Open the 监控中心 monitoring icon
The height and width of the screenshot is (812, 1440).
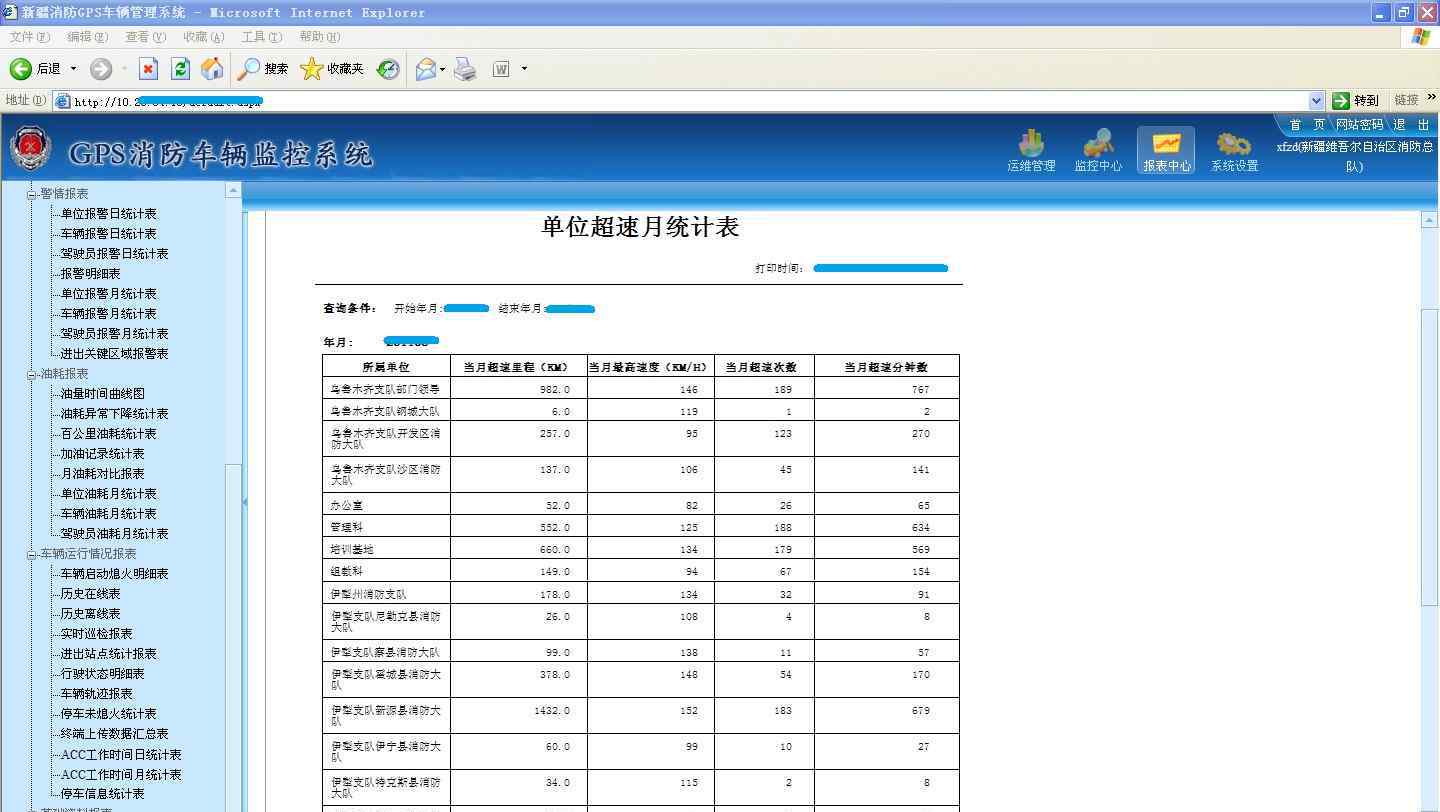pos(1097,150)
